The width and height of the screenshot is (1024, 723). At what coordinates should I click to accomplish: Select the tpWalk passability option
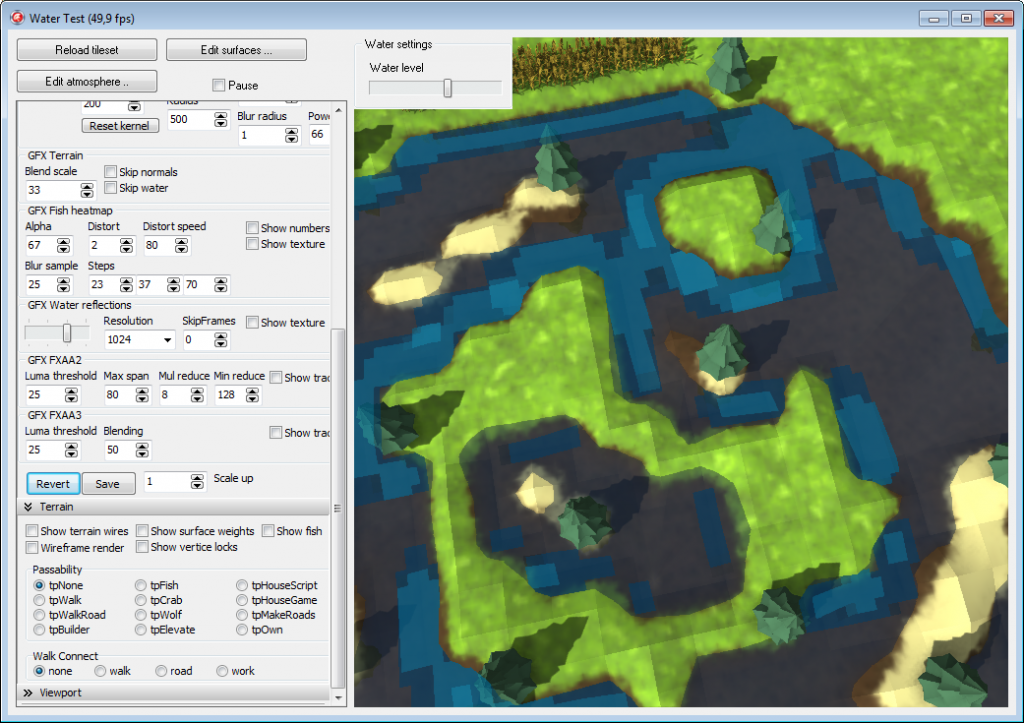(39, 600)
